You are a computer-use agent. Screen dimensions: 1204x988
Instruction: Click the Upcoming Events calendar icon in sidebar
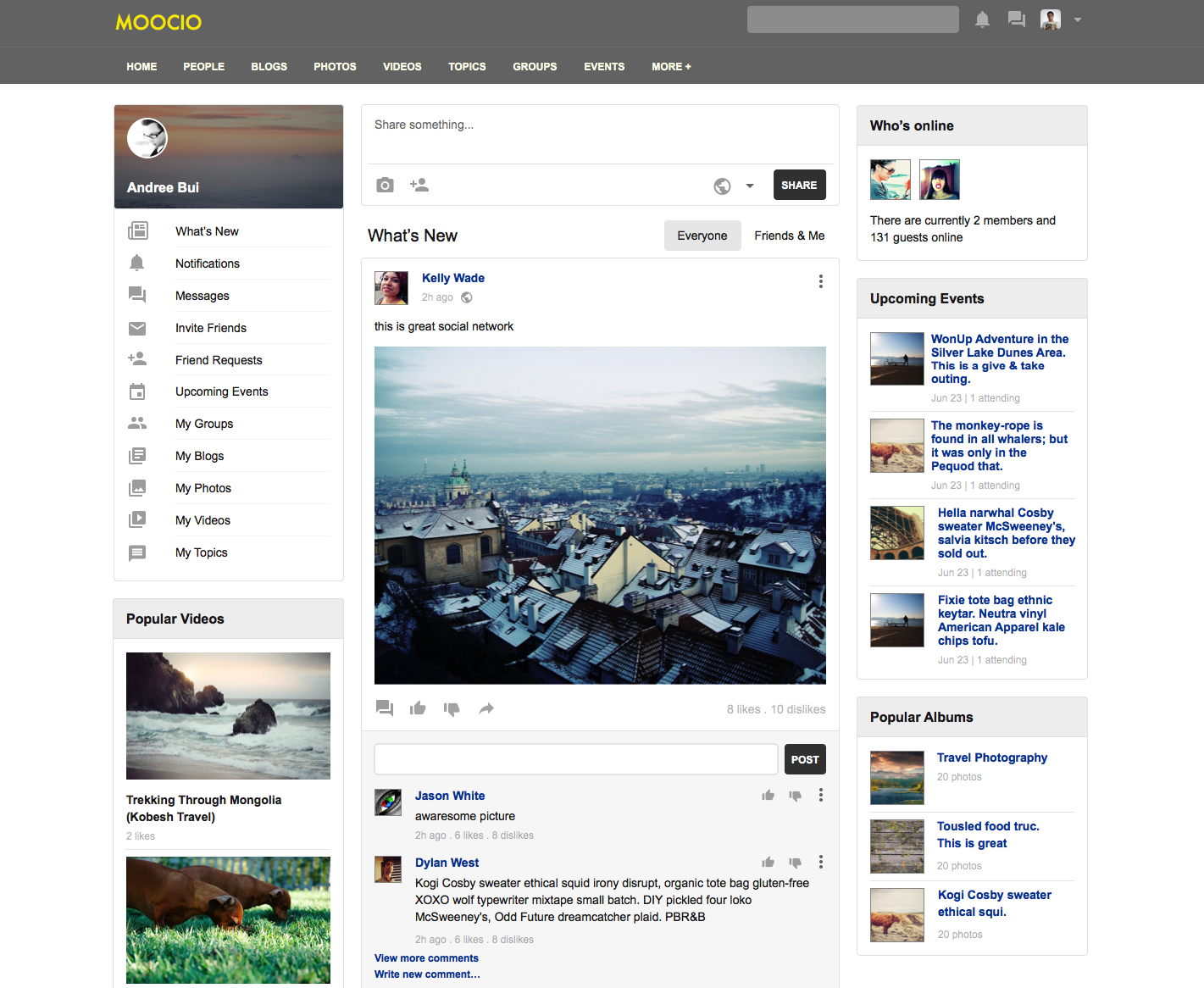137,391
